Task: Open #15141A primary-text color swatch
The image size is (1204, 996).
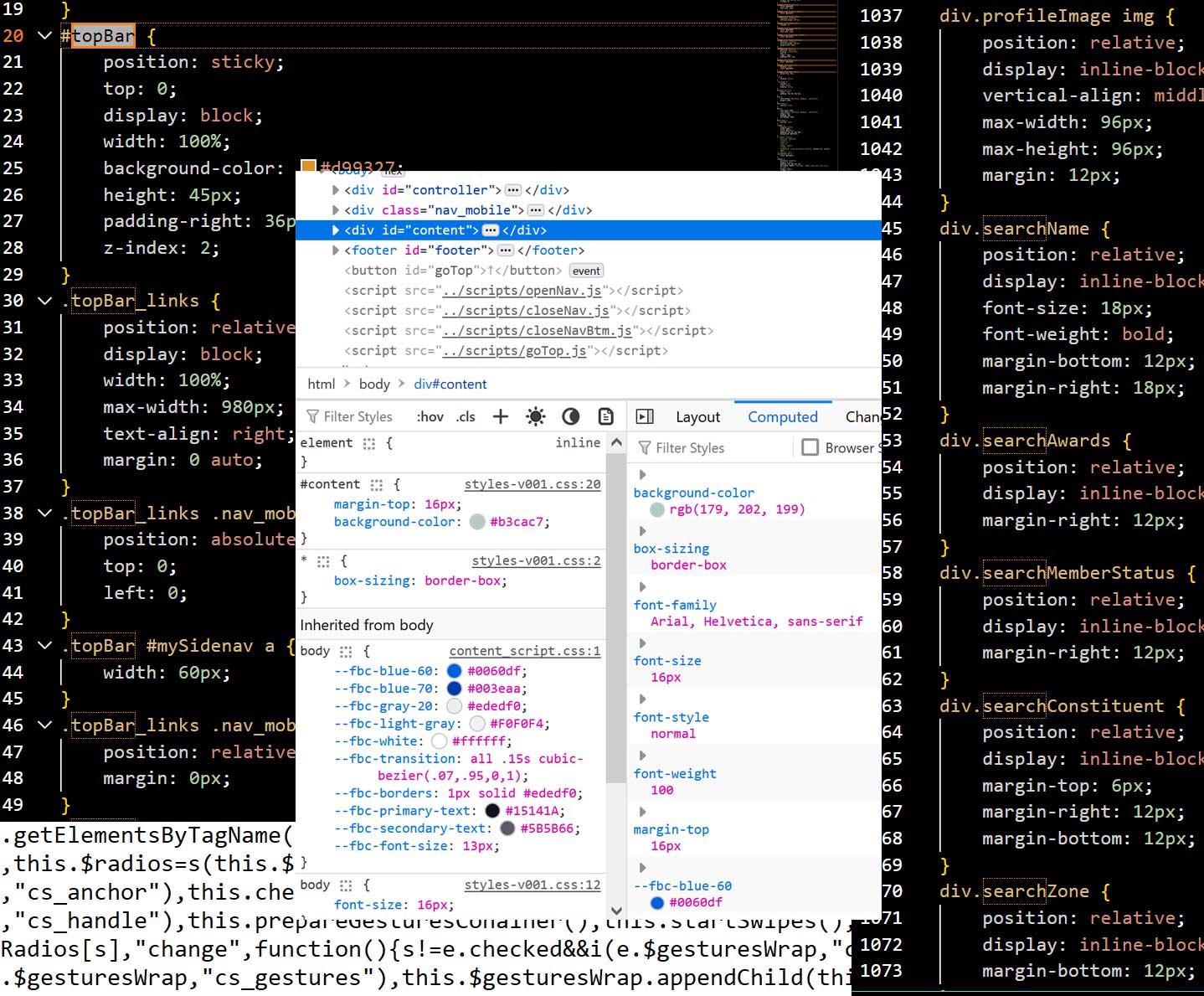Action: pyautogui.click(x=492, y=811)
